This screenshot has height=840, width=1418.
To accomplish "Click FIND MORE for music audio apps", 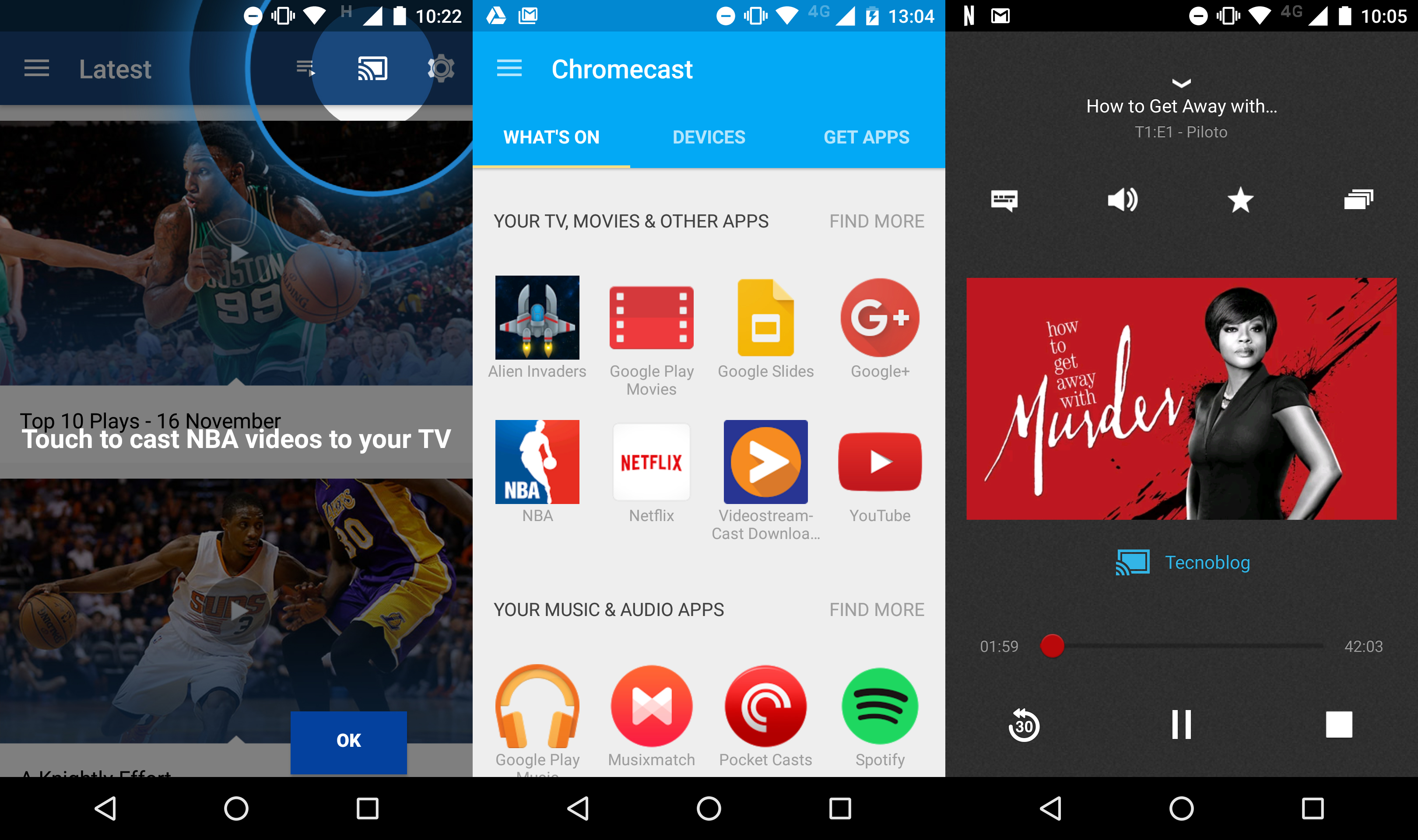I will (x=877, y=609).
